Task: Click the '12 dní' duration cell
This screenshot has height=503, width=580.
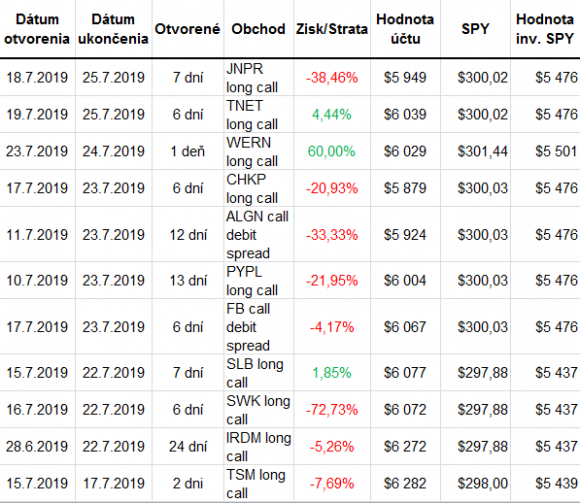Action: tap(188, 235)
